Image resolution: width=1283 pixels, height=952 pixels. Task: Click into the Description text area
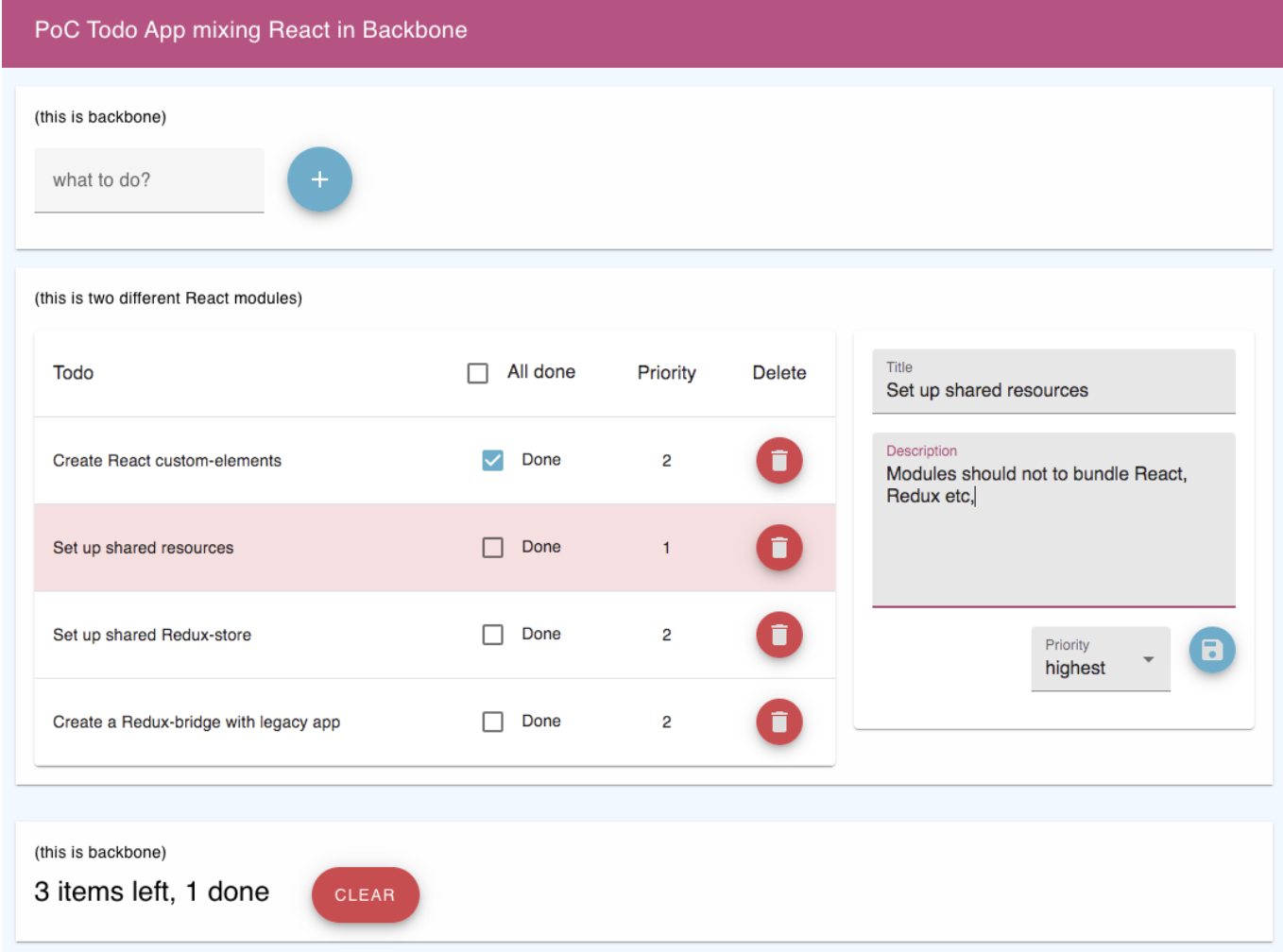(1053, 519)
